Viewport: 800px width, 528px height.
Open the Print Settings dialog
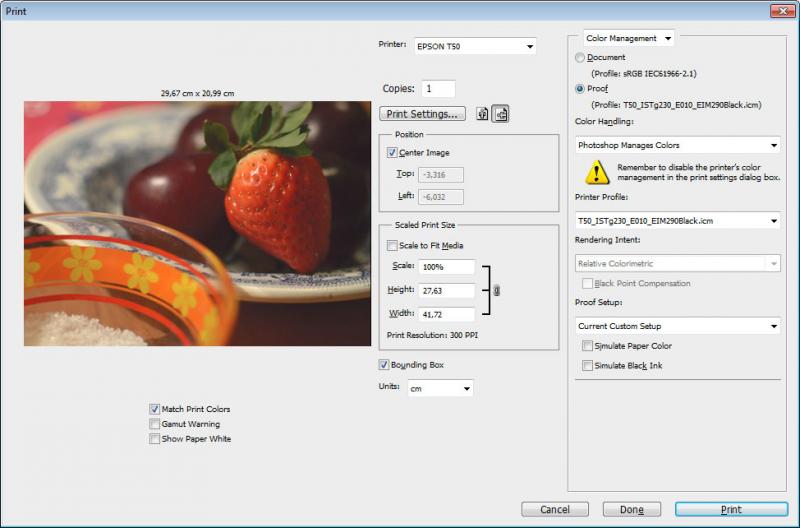(x=422, y=114)
